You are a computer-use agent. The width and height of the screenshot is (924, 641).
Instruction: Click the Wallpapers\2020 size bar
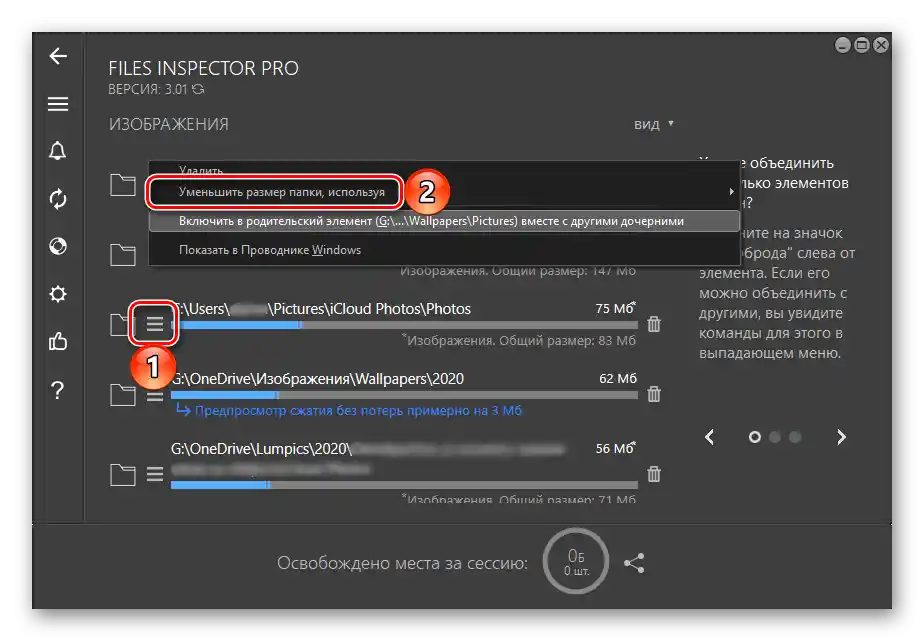(404, 395)
